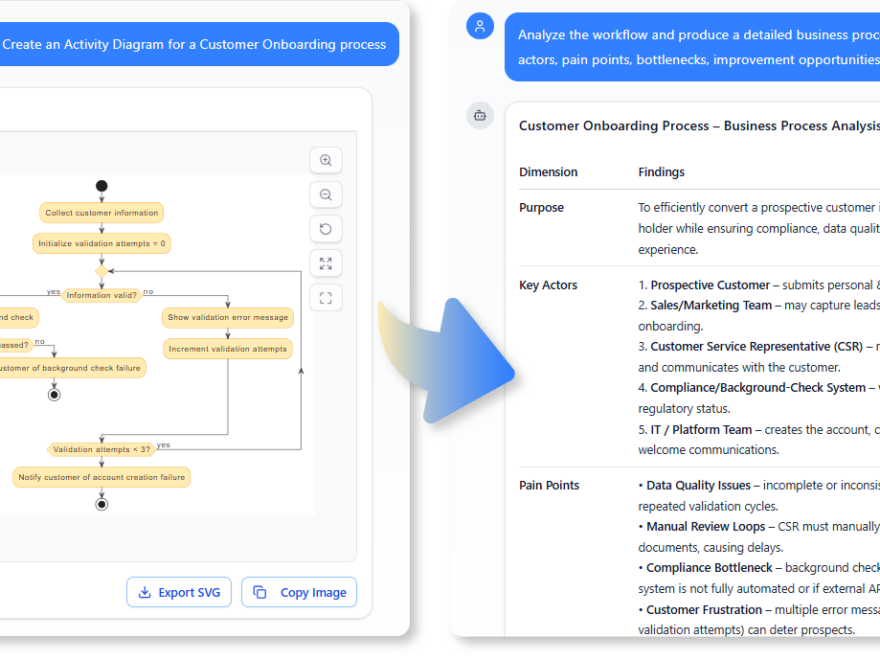Click the download icon inside Export SVG
Screen dimensions: 880x660
click(142, 592)
